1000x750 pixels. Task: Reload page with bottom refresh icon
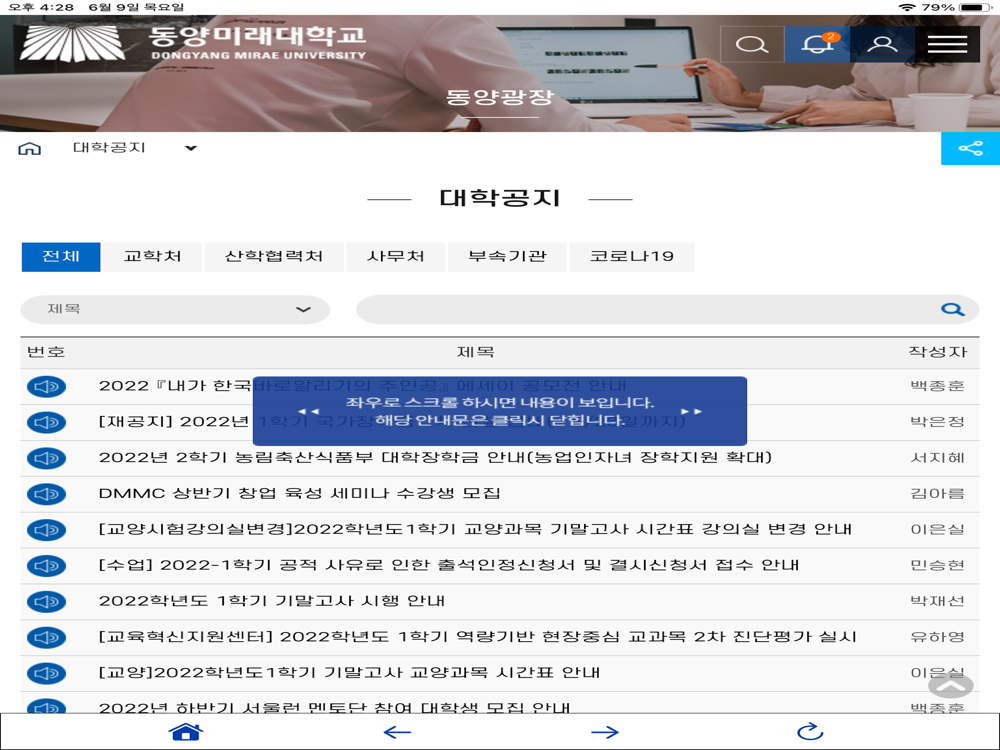pyautogui.click(x=811, y=732)
